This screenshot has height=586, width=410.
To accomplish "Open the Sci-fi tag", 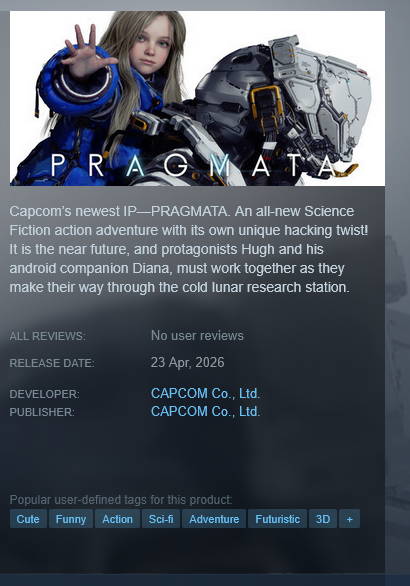I will [x=161, y=519].
